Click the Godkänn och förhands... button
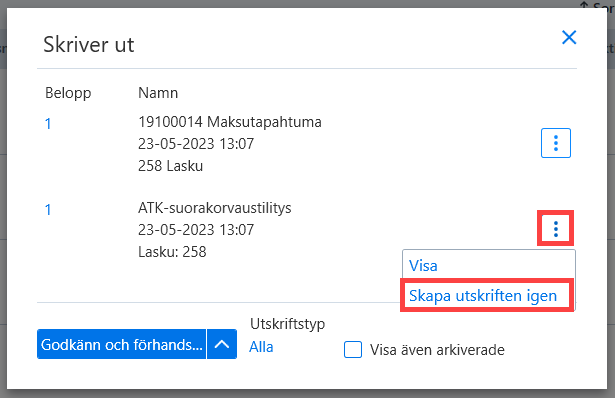Image resolution: width=615 pixels, height=398 pixels. click(122, 344)
